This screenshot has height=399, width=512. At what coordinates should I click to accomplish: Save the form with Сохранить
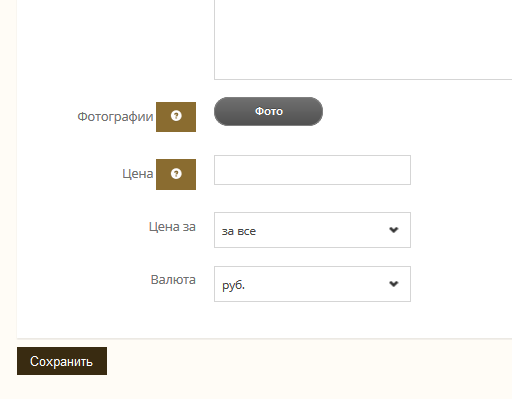(x=62, y=361)
